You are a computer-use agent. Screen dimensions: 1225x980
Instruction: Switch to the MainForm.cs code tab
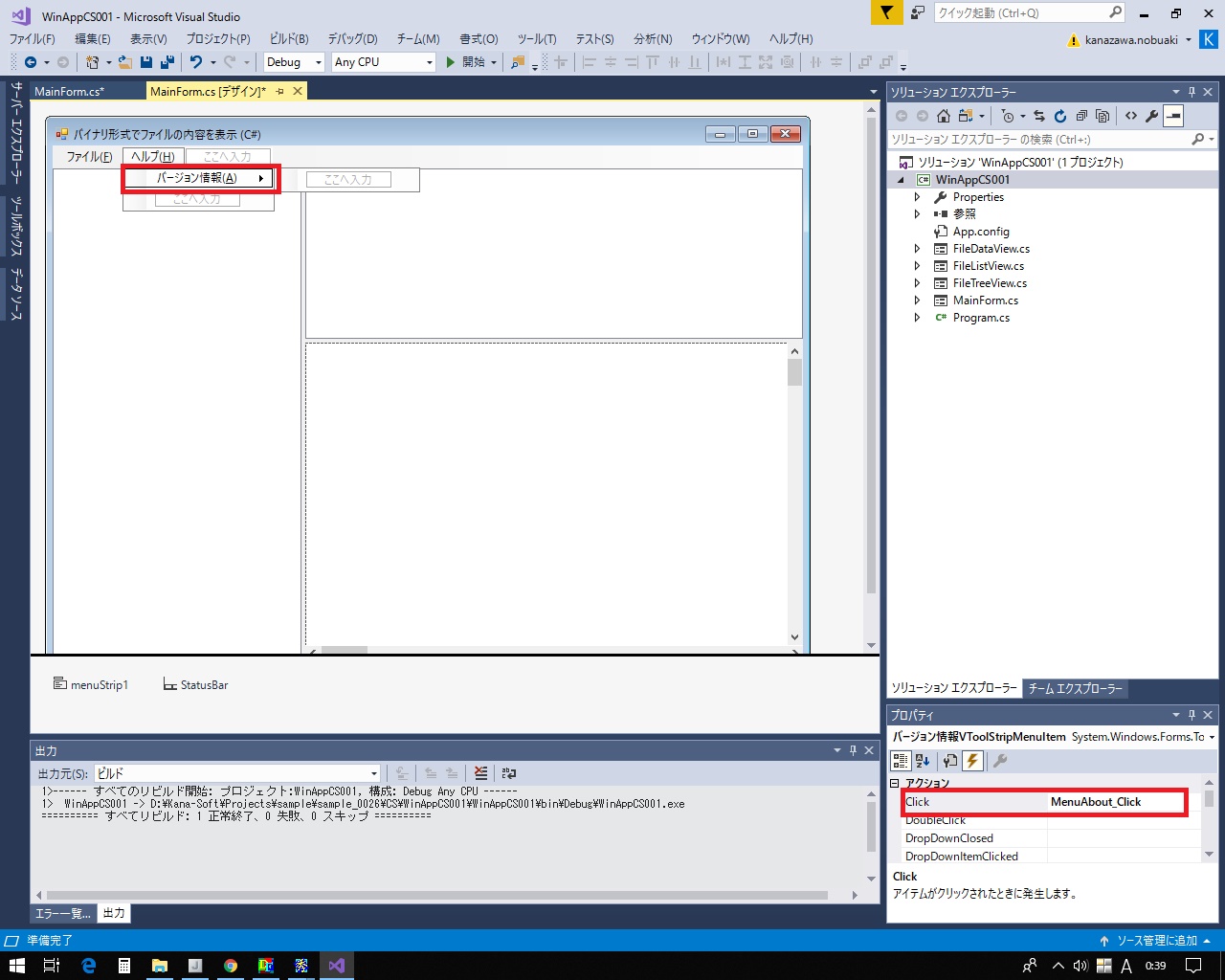(x=69, y=92)
